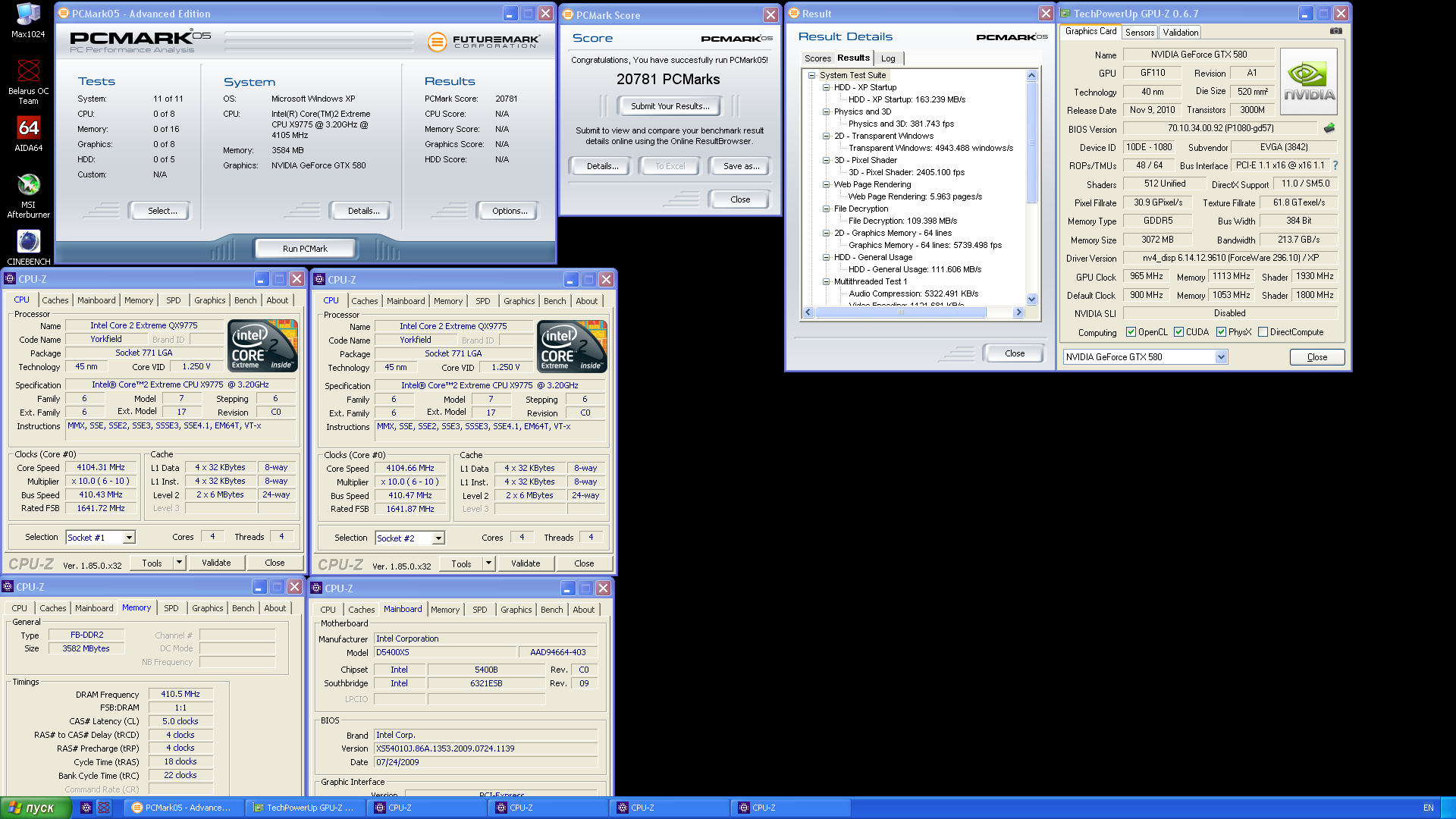Open the Log tab in Result window
1456x819 pixels.
[x=888, y=58]
